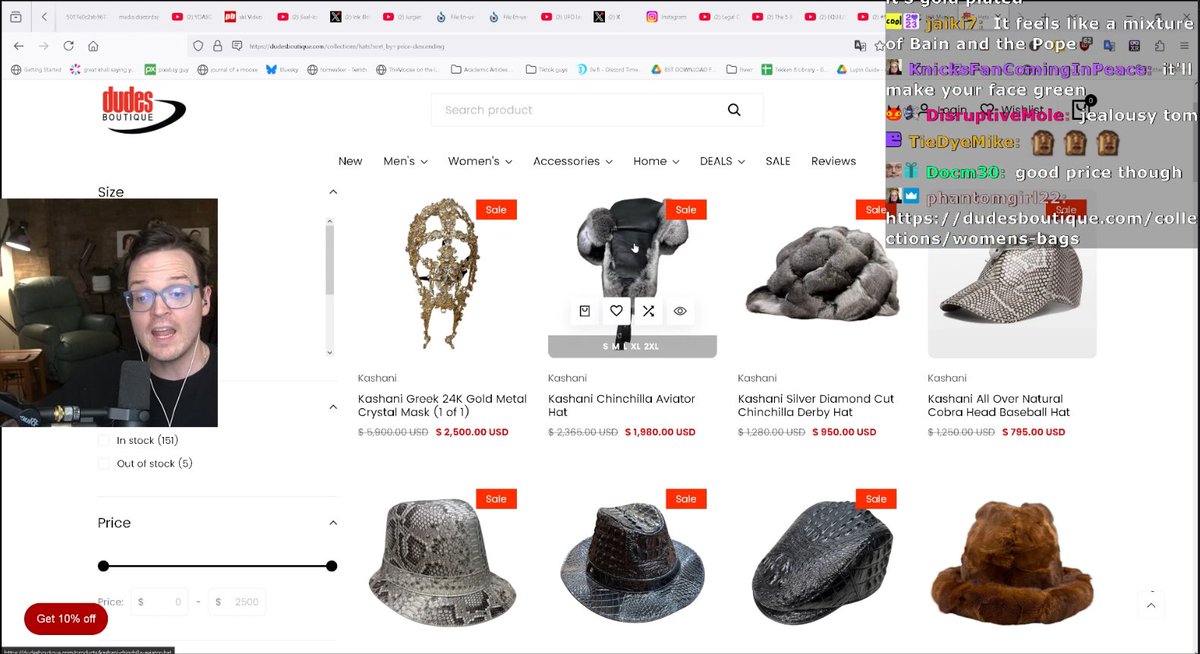Click the tab overview icon at the top left of the browser
This screenshot has height=654, width=1200.
pyautogui.click(x=16, y=16)
